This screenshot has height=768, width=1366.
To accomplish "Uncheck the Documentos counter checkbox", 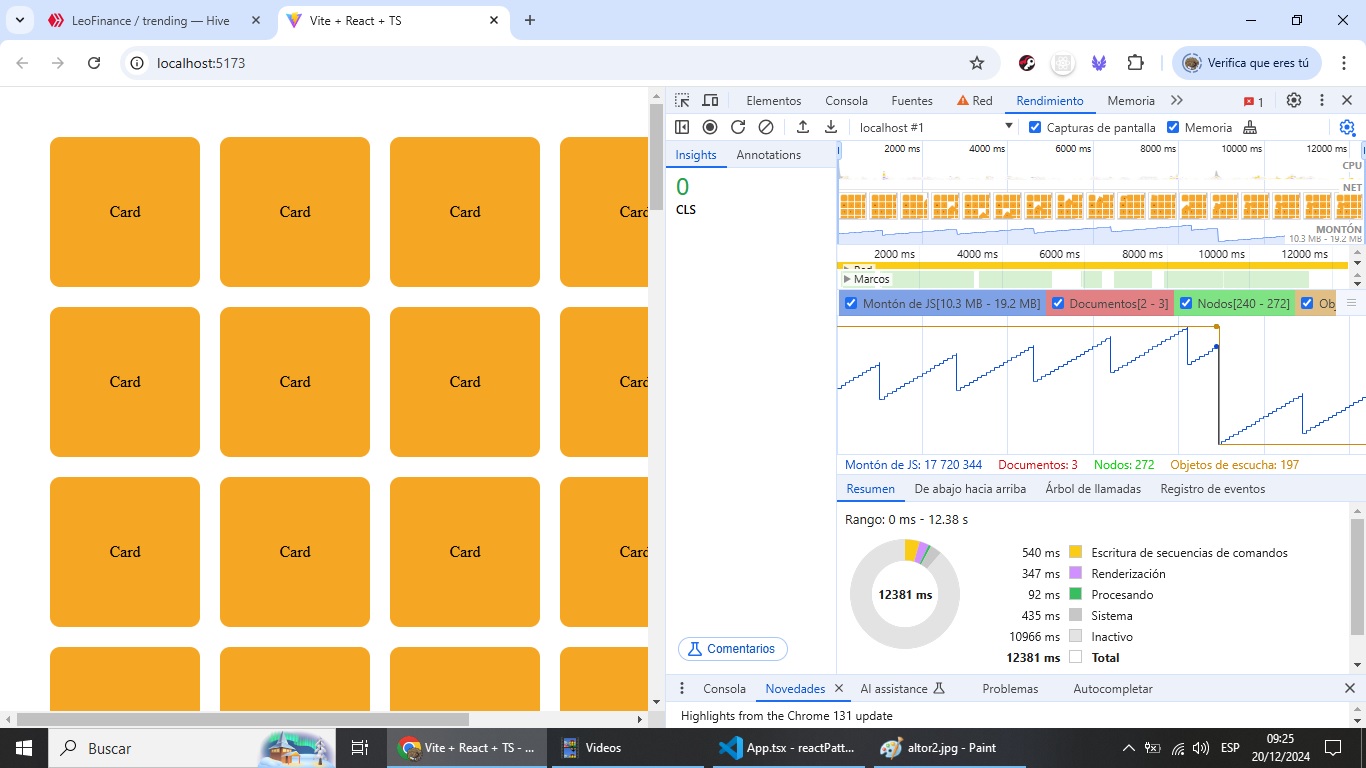I will pos(1058,303).
